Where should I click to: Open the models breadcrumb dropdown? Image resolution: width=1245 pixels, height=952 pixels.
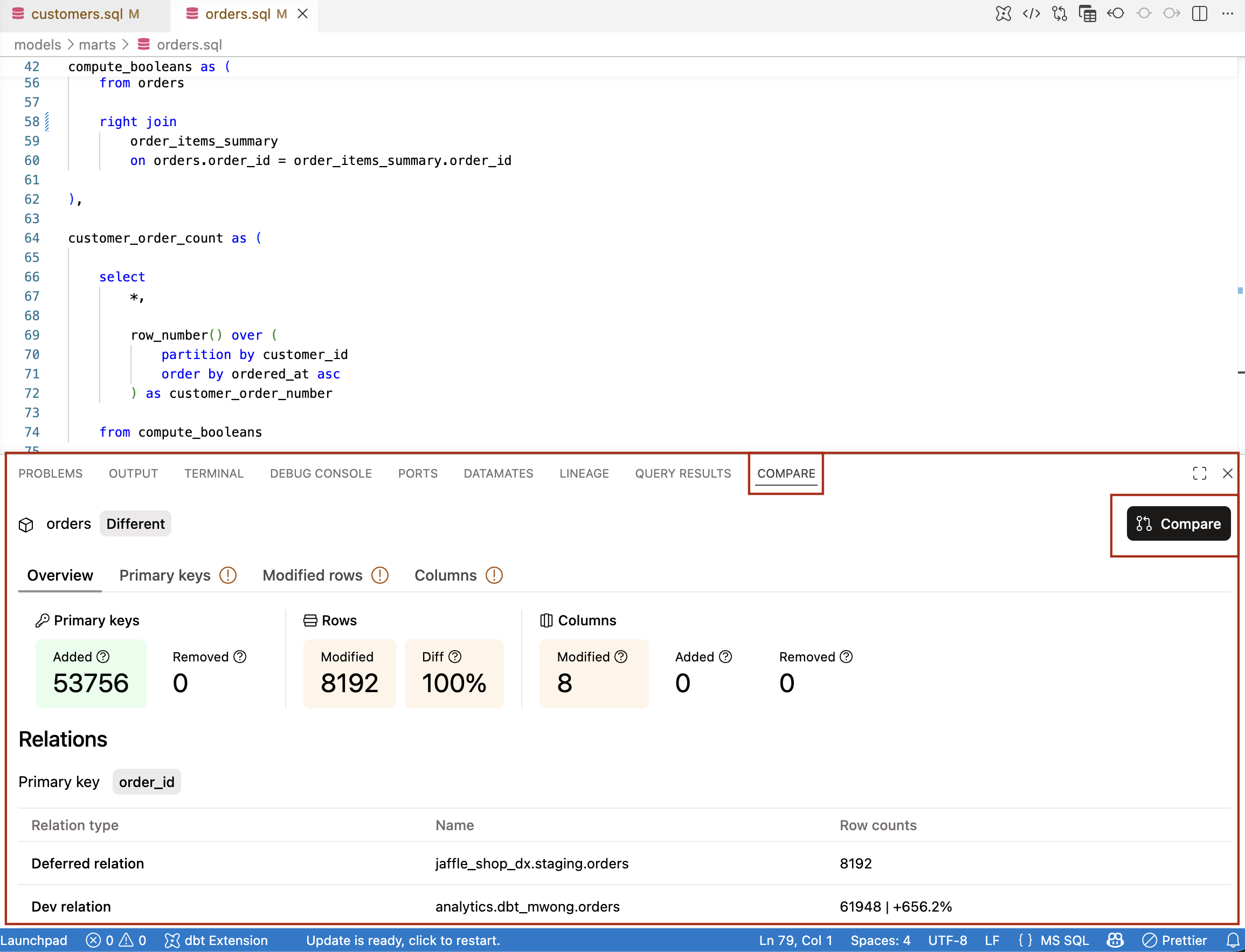click(x=37, y=45)
